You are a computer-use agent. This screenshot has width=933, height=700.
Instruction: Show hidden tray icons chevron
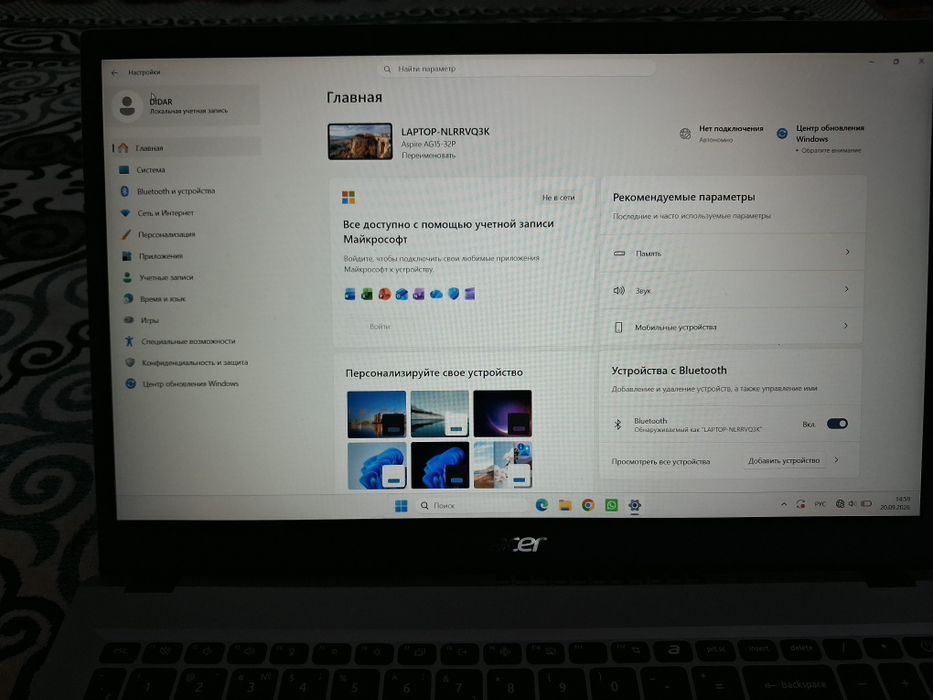[784, 505]
